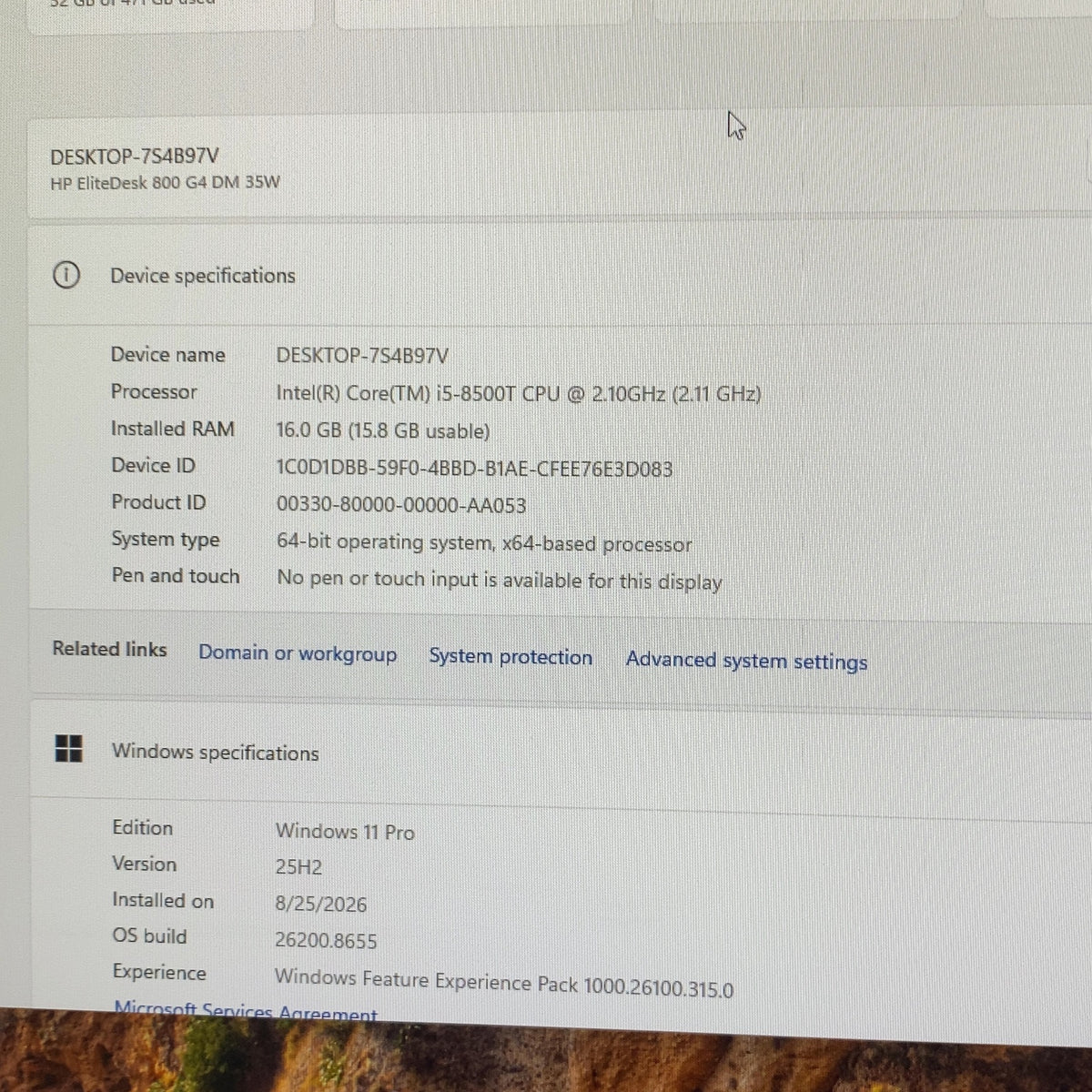Open the System protection link
The image size is (1092, 1092).
pyautogui.click(x=511, y=657)
